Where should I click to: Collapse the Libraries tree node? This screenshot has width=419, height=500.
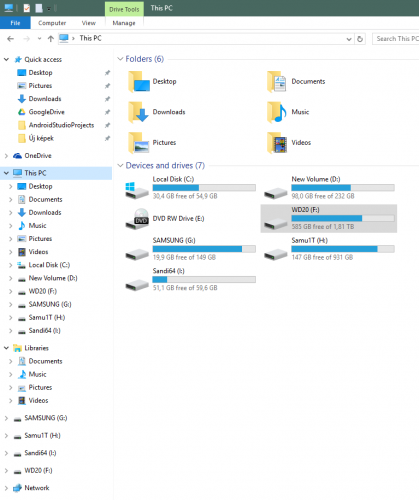[x=6, y=348]
